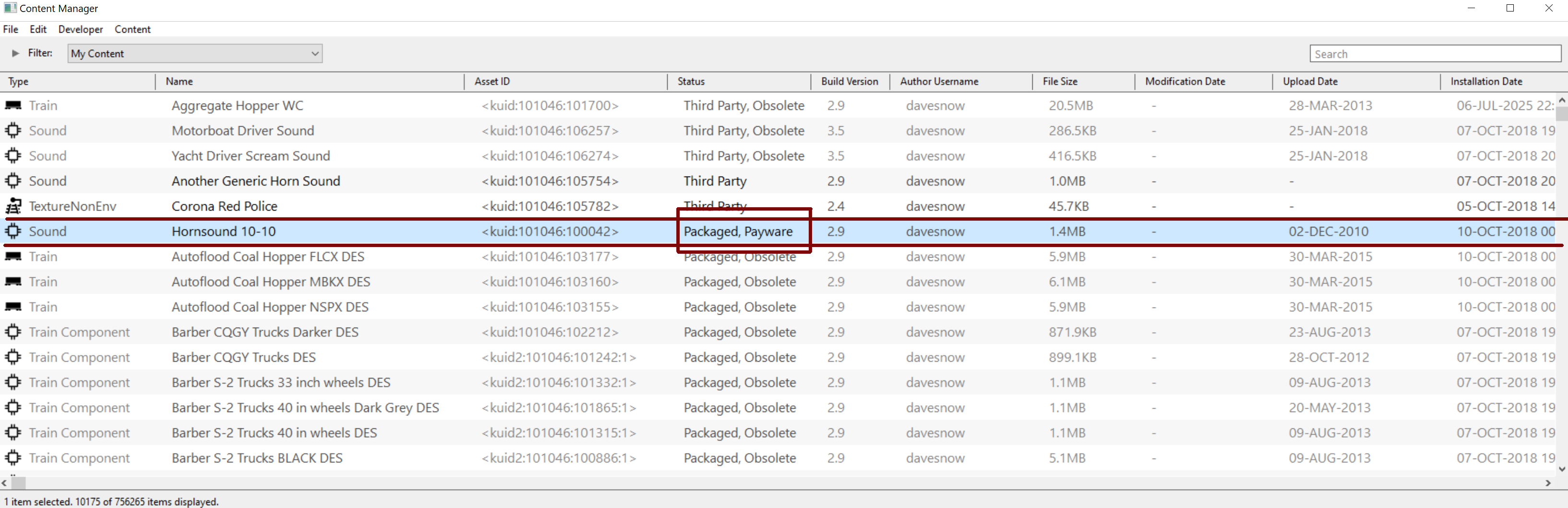Image resolution: width=1568 pixels, height=508 pixels.
Task: Click the sound icon for Another Generic Horn Sound
Action: click(13, 181)
